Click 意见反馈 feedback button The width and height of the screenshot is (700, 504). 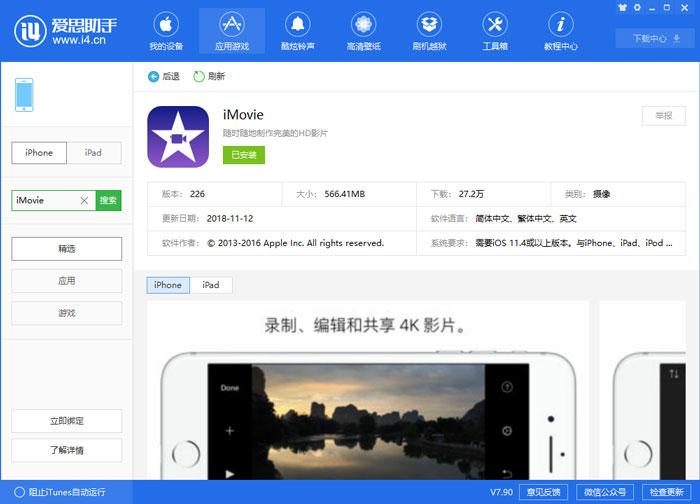click(x=543, y=492)
